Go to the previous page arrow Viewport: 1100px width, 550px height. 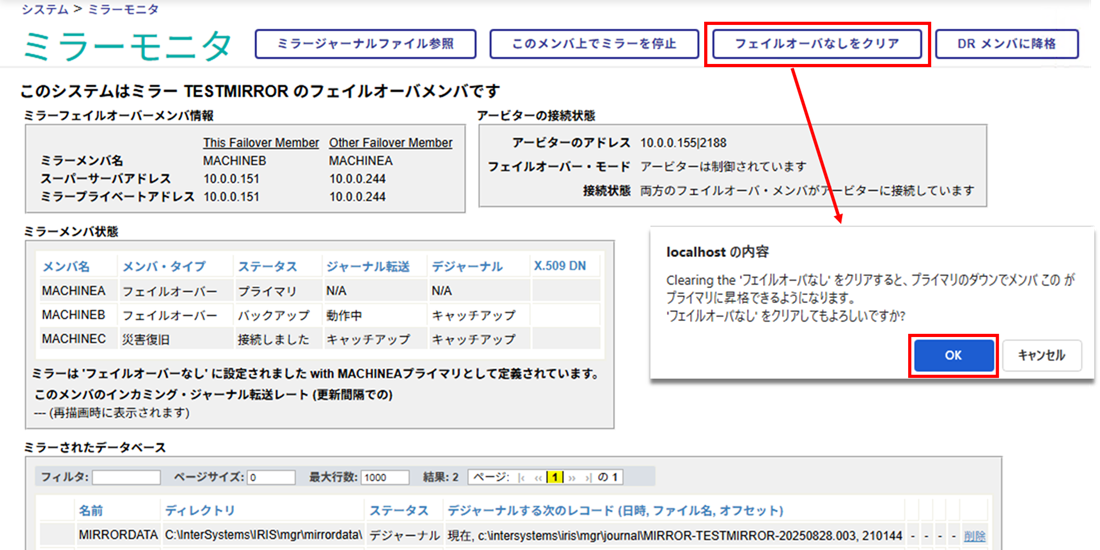point(537,478)
